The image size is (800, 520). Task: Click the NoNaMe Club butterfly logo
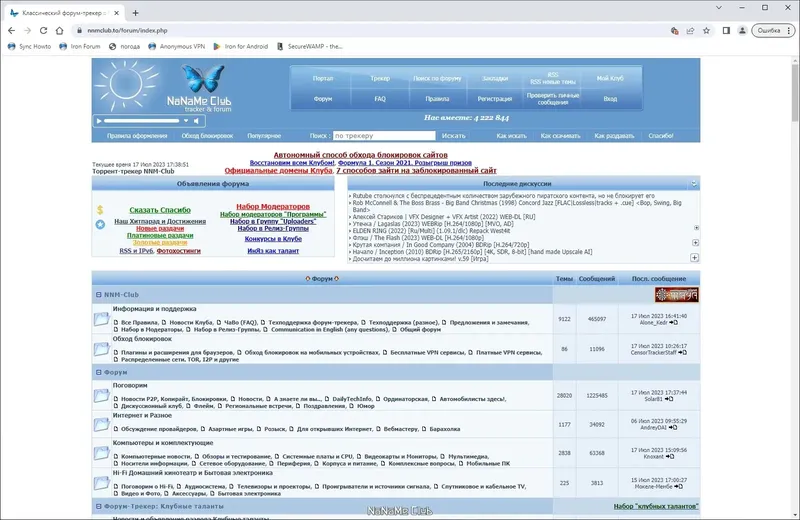point(203,78)
